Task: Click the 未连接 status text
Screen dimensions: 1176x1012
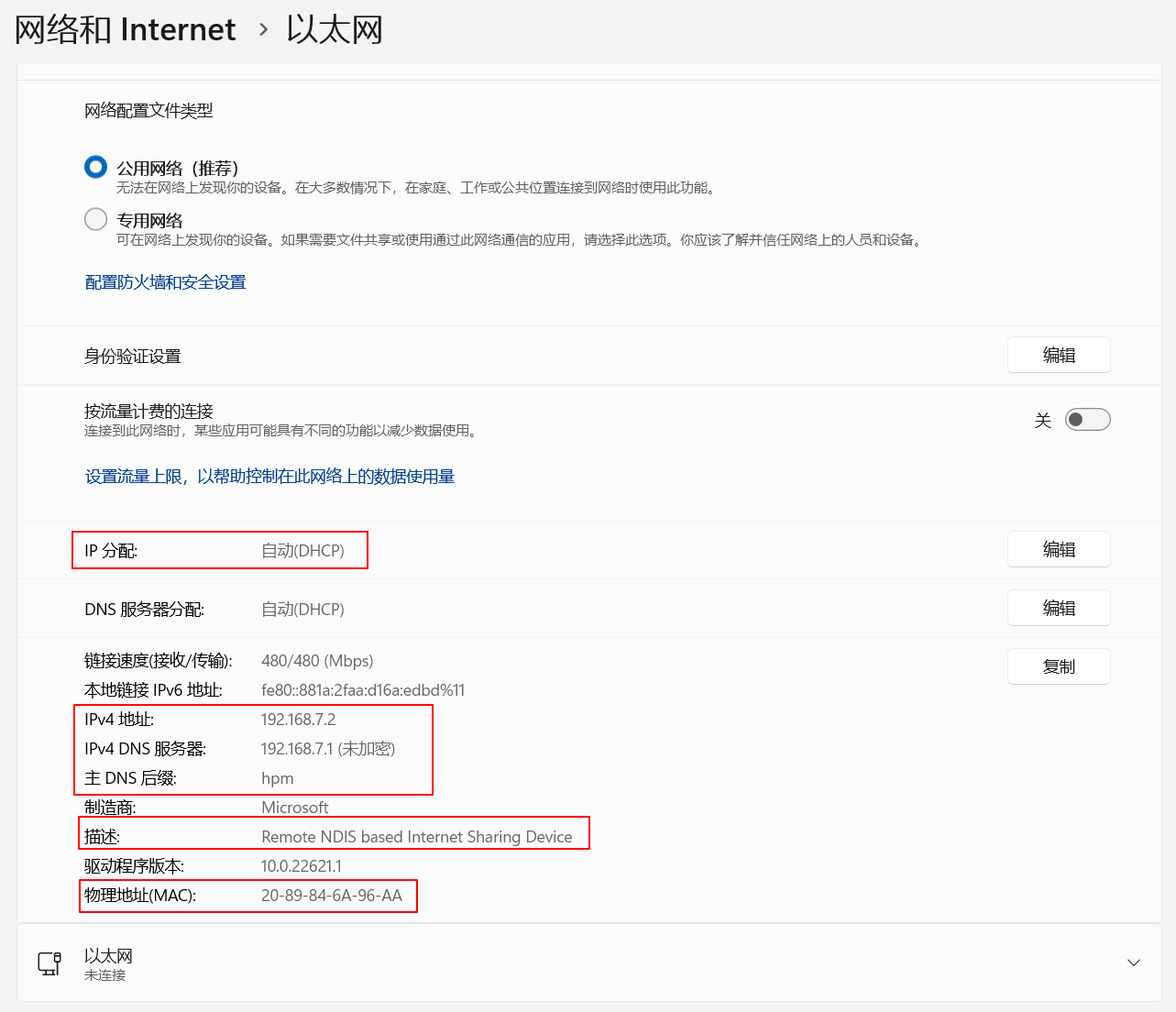Action: pos(105,975)
